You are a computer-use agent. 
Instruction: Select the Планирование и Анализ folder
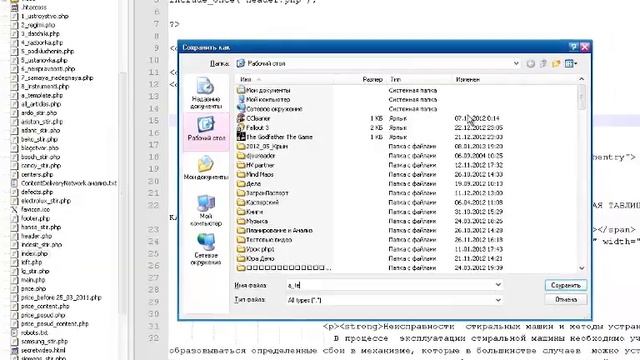tap(275, 231)
